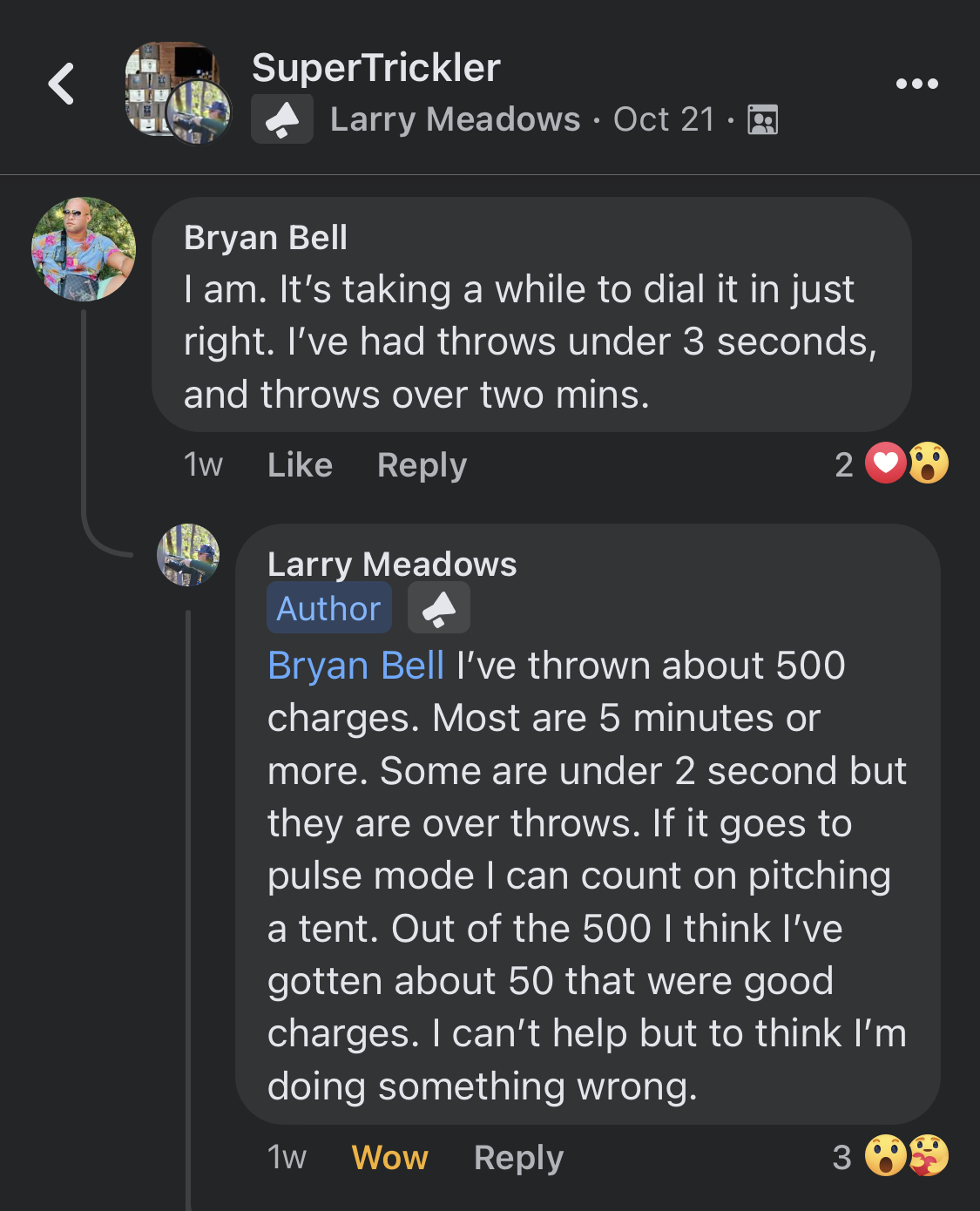Open Larry Meadows profile from post header
This screenshot has width=980, height=1211.
455,119
